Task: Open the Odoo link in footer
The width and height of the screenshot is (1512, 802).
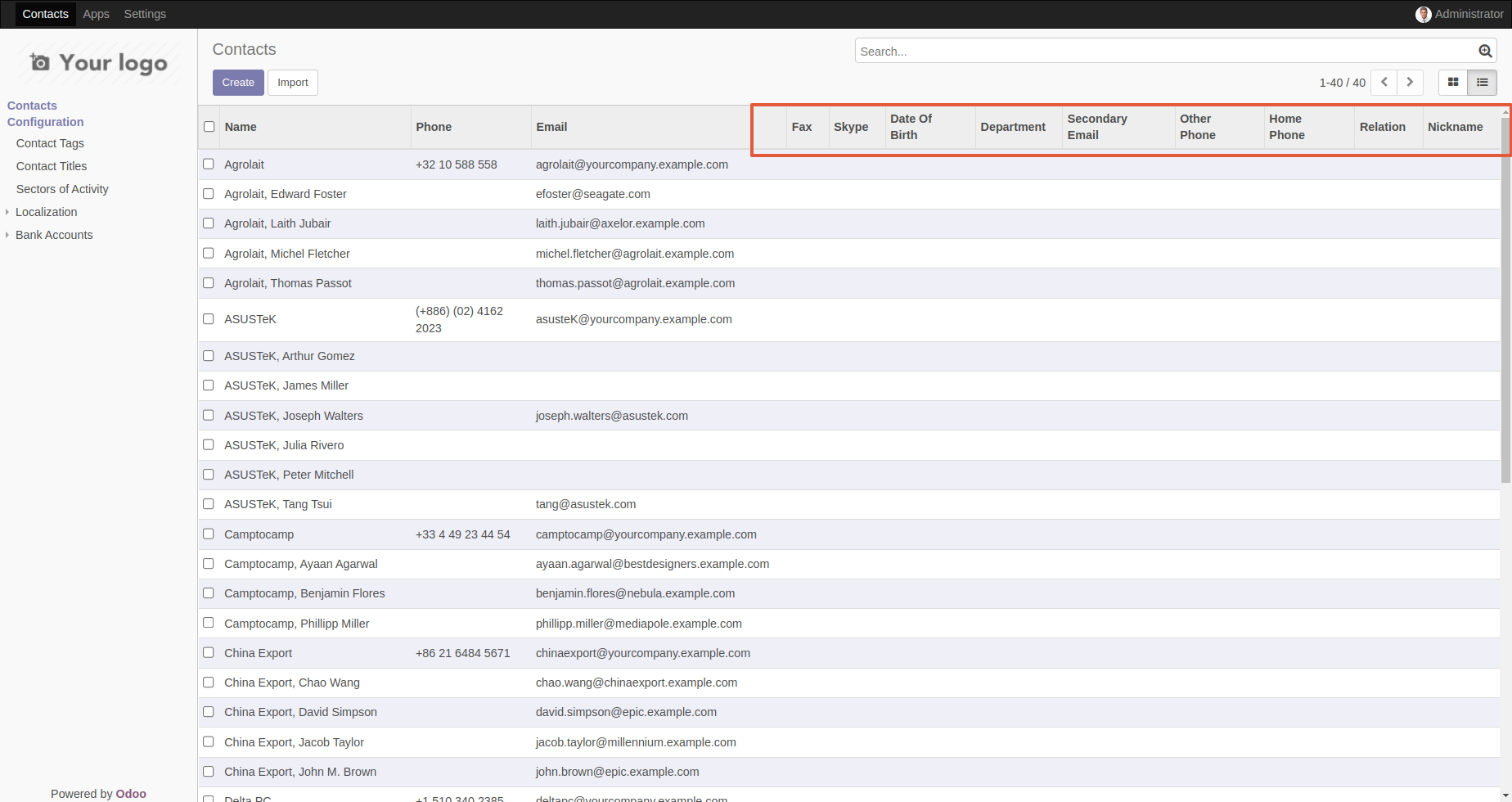Action: tap(131, 793)
